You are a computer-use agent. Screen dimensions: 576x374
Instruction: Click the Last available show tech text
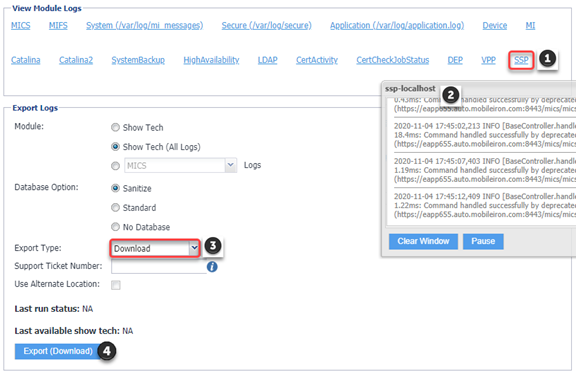point(74,331)
